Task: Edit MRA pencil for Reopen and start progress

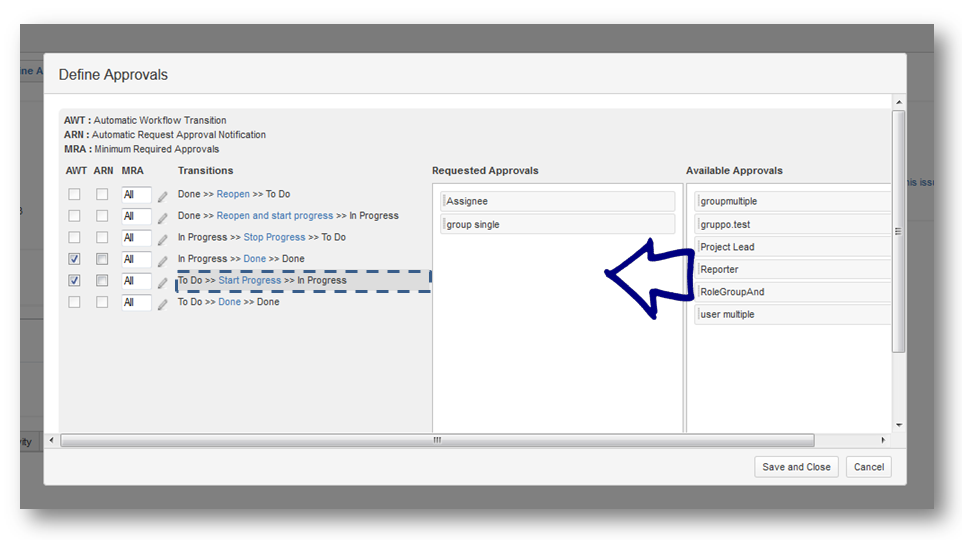Action: coord(163,217)
